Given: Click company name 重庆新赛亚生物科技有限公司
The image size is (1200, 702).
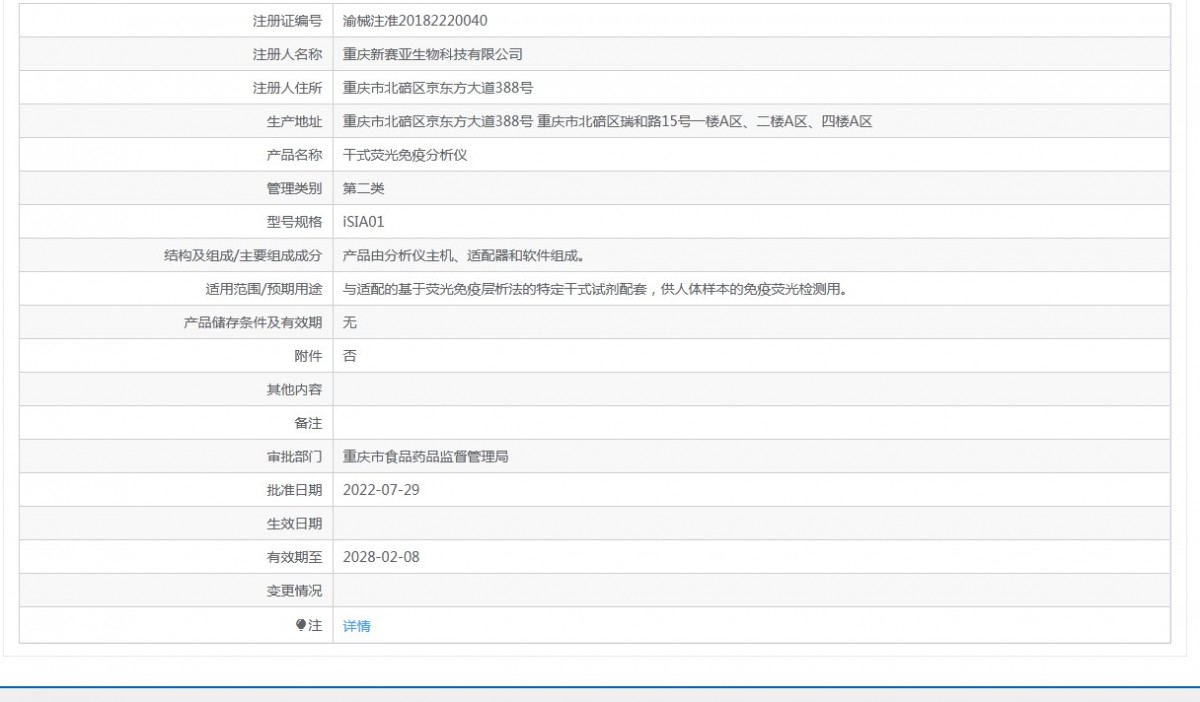Looking at the screenshot, I should pyautogui.click(x=432, y=54).
